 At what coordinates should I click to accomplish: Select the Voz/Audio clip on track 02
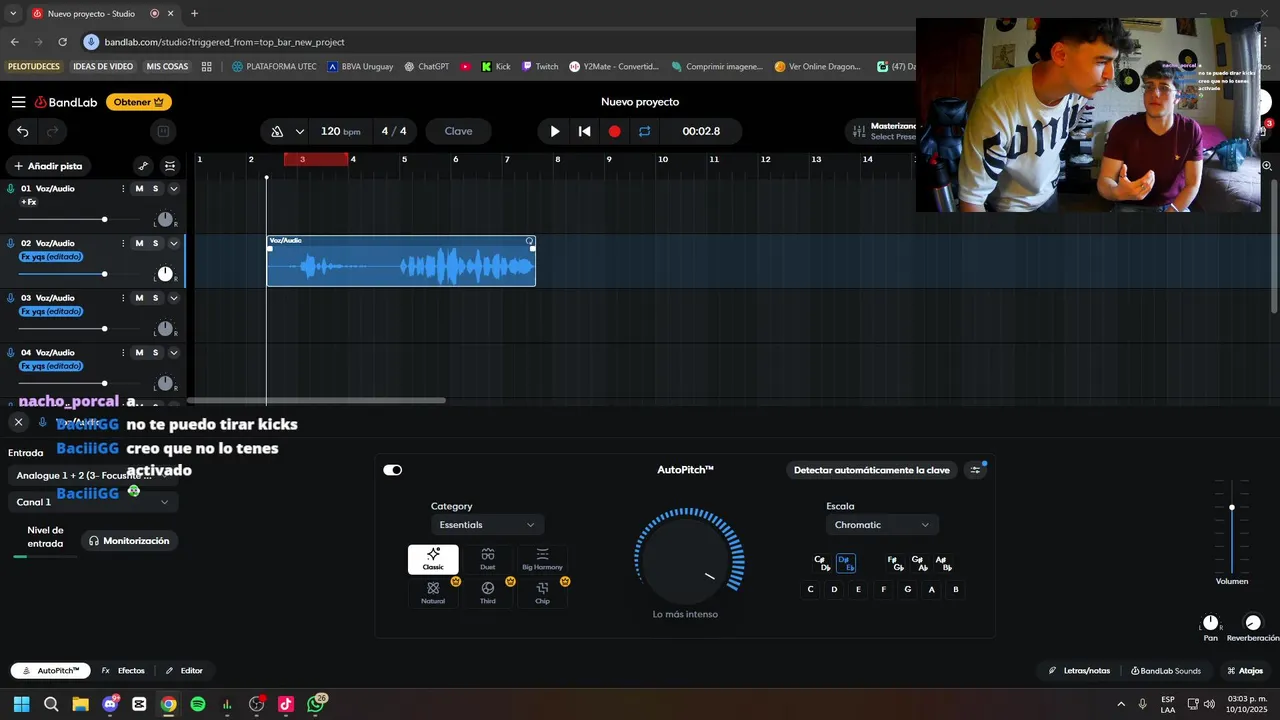(x=401, y=261)
